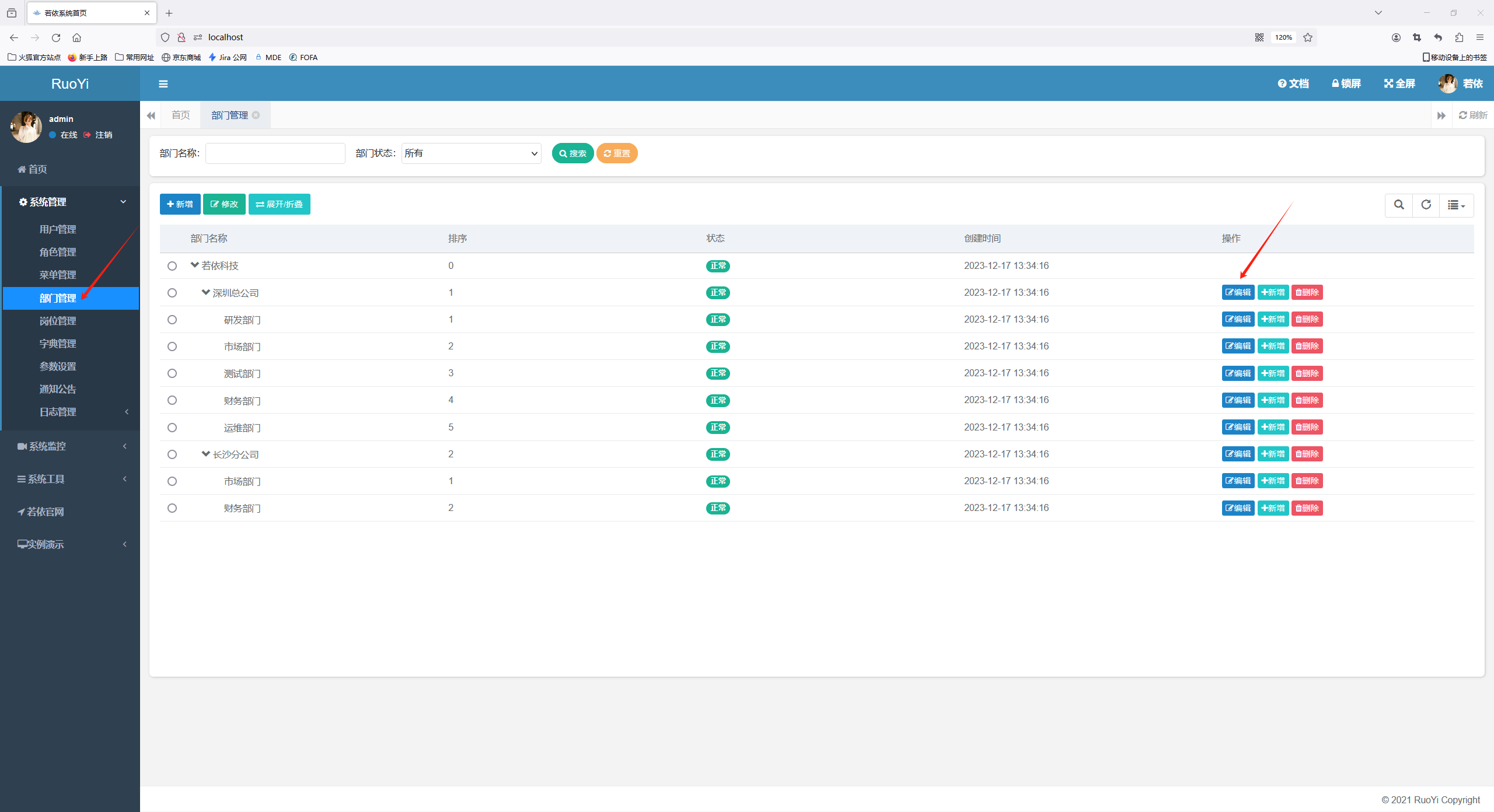Collapse the 深圳总公司 tree node
The width and height of the screenshot is (1494, 812).
(205, 292)
